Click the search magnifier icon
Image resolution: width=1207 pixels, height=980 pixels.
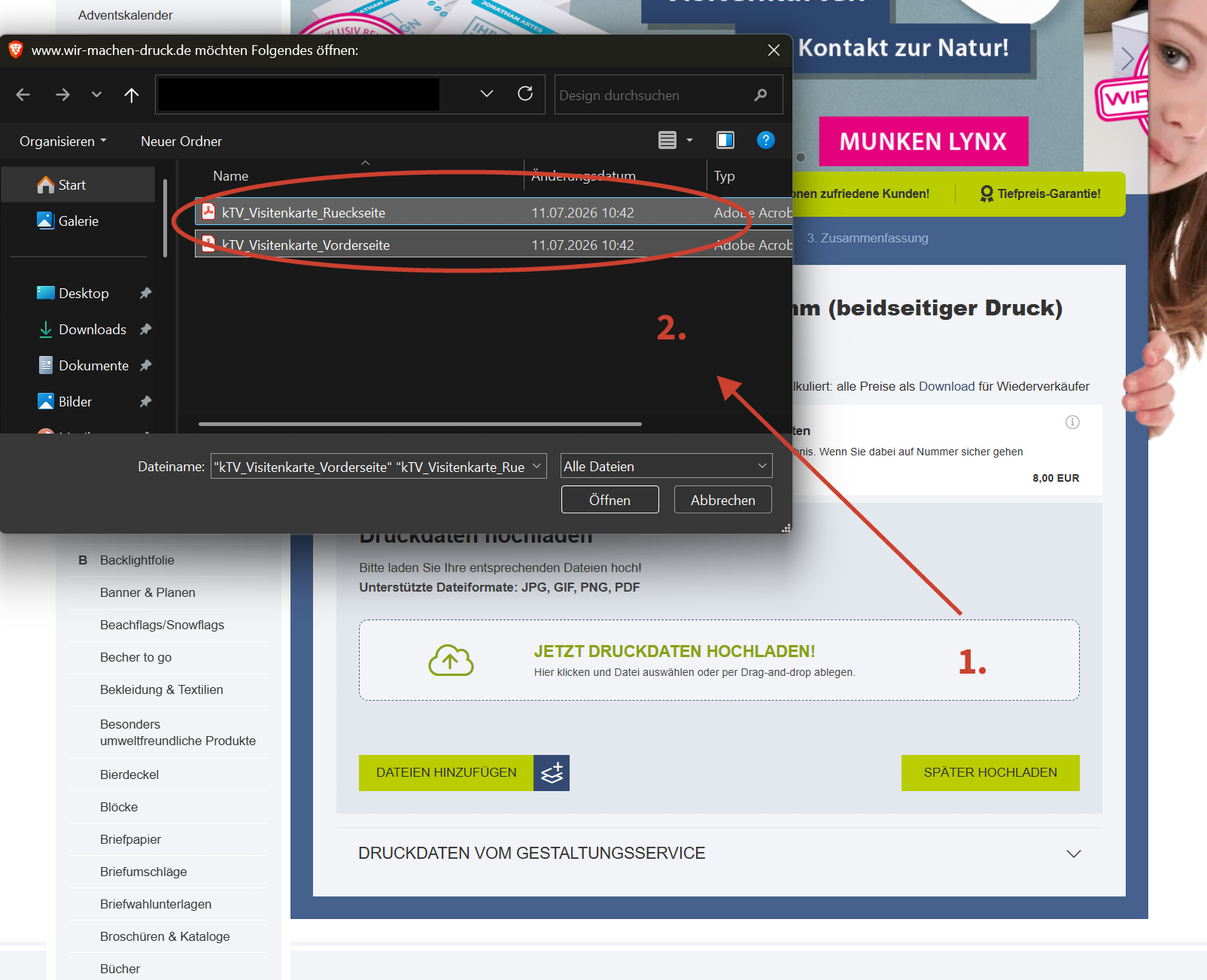pyautogui.click(x=761, y=95)
